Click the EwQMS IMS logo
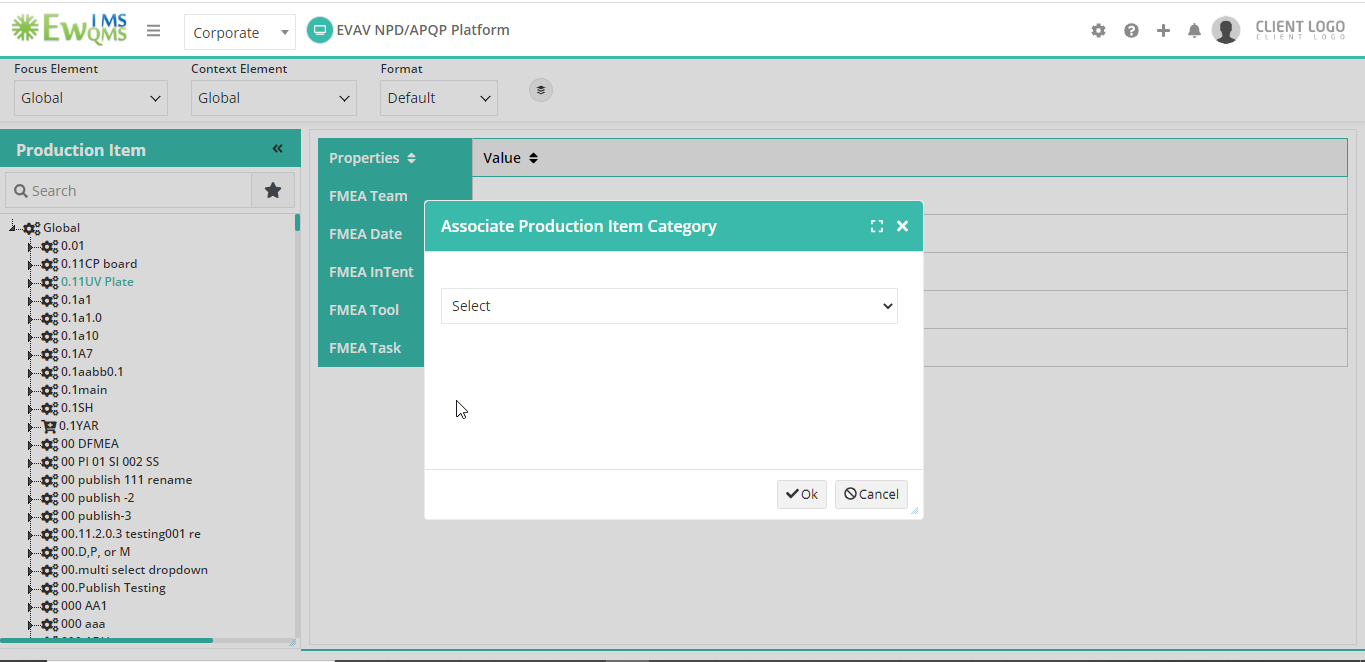This screenshot has height=662, width=1365. 69,28
